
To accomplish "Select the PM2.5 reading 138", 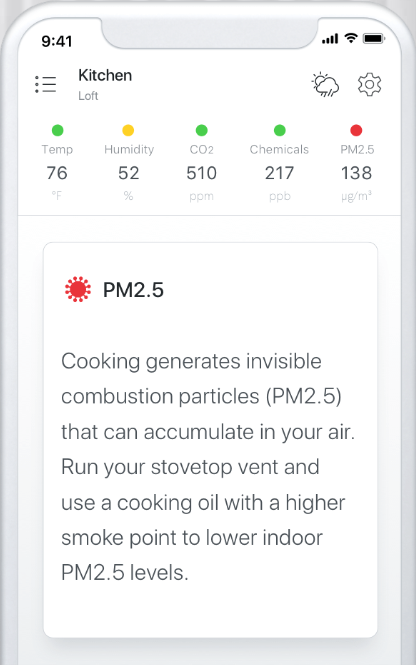I will pos(357,173).
